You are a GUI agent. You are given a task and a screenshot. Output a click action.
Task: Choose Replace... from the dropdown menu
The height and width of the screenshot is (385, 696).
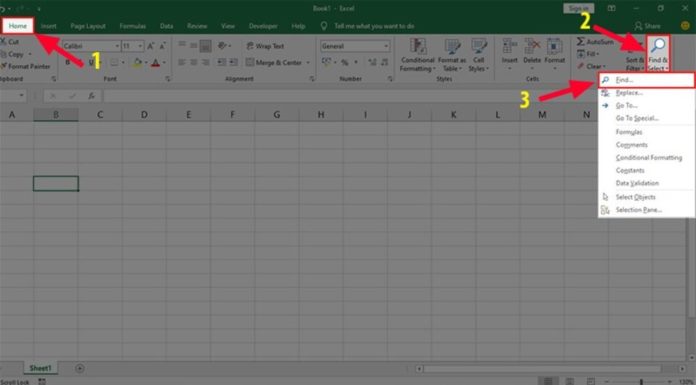(x=646, y=93)
